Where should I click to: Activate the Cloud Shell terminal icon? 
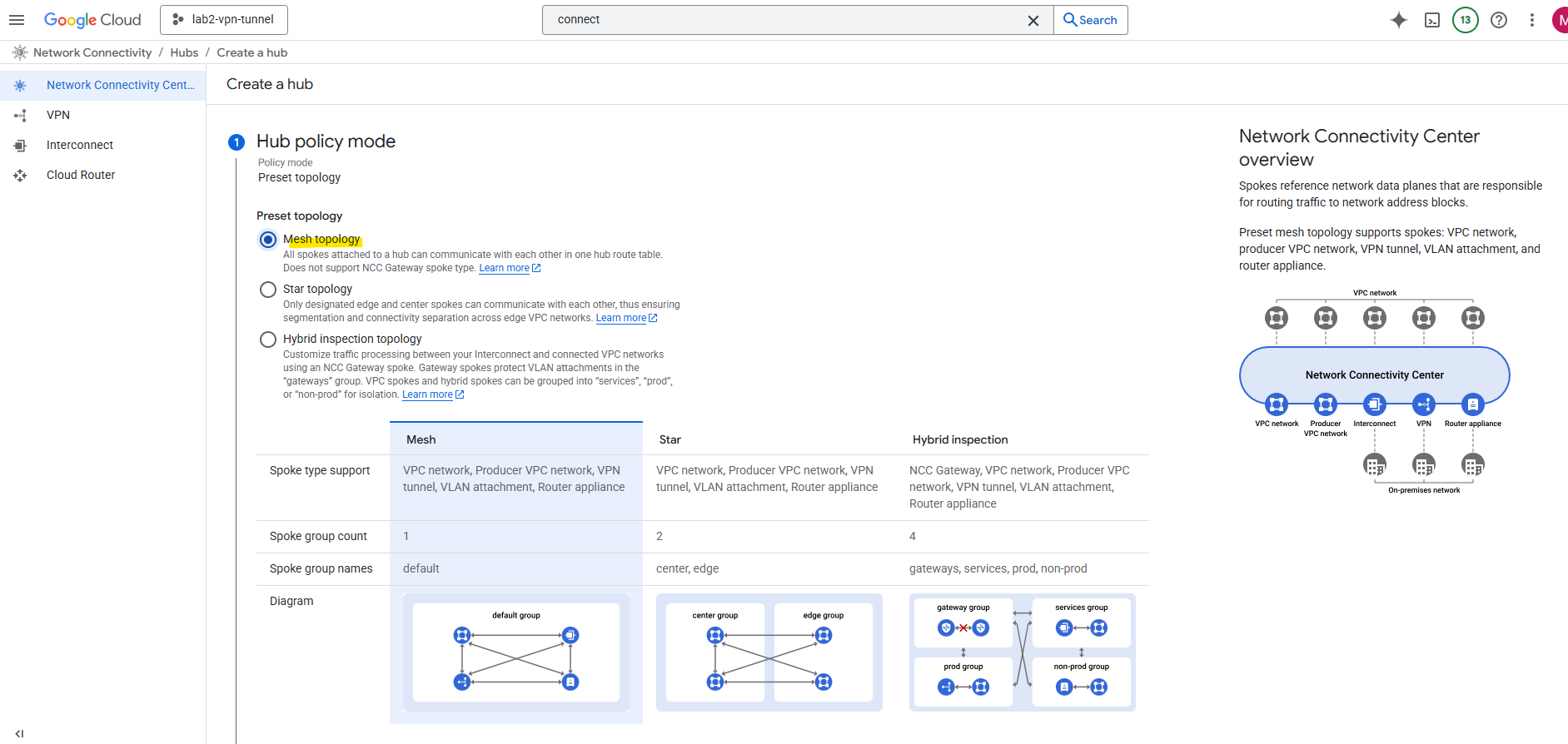[1432, 20]
